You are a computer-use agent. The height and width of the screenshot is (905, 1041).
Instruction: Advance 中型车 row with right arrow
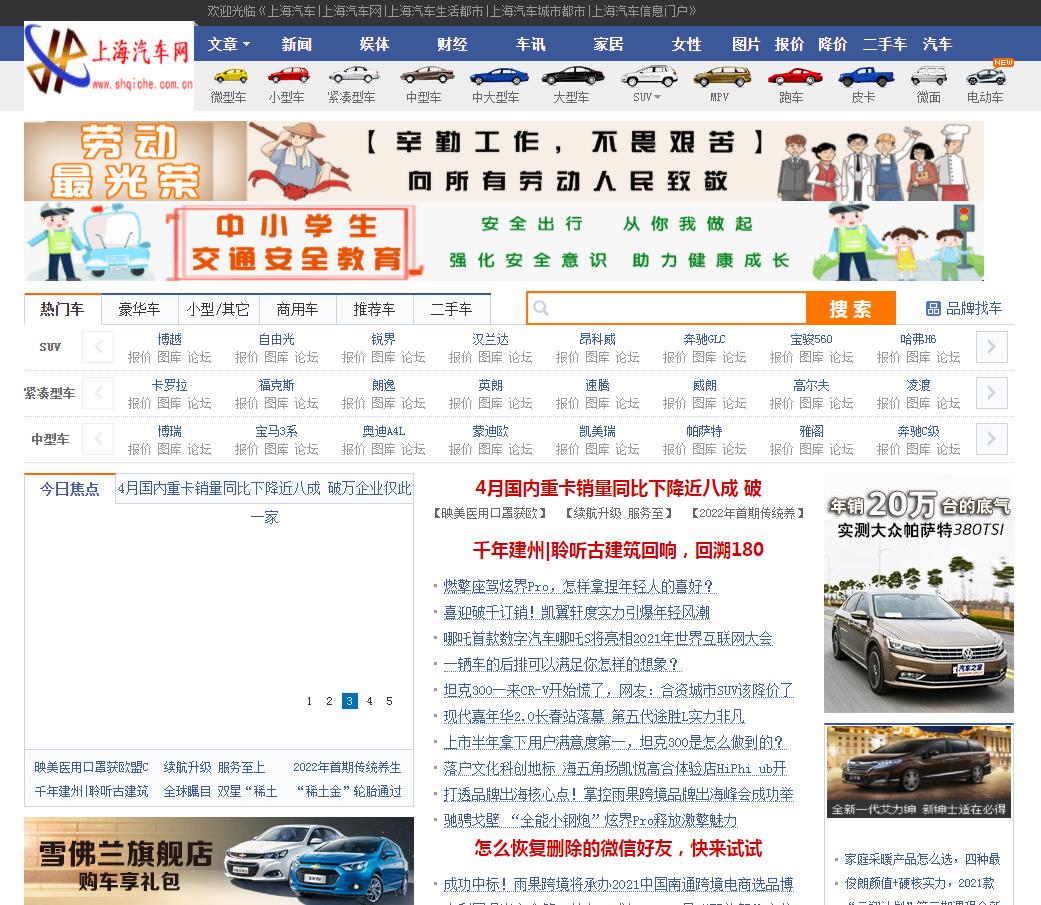[x=991, y=439]
